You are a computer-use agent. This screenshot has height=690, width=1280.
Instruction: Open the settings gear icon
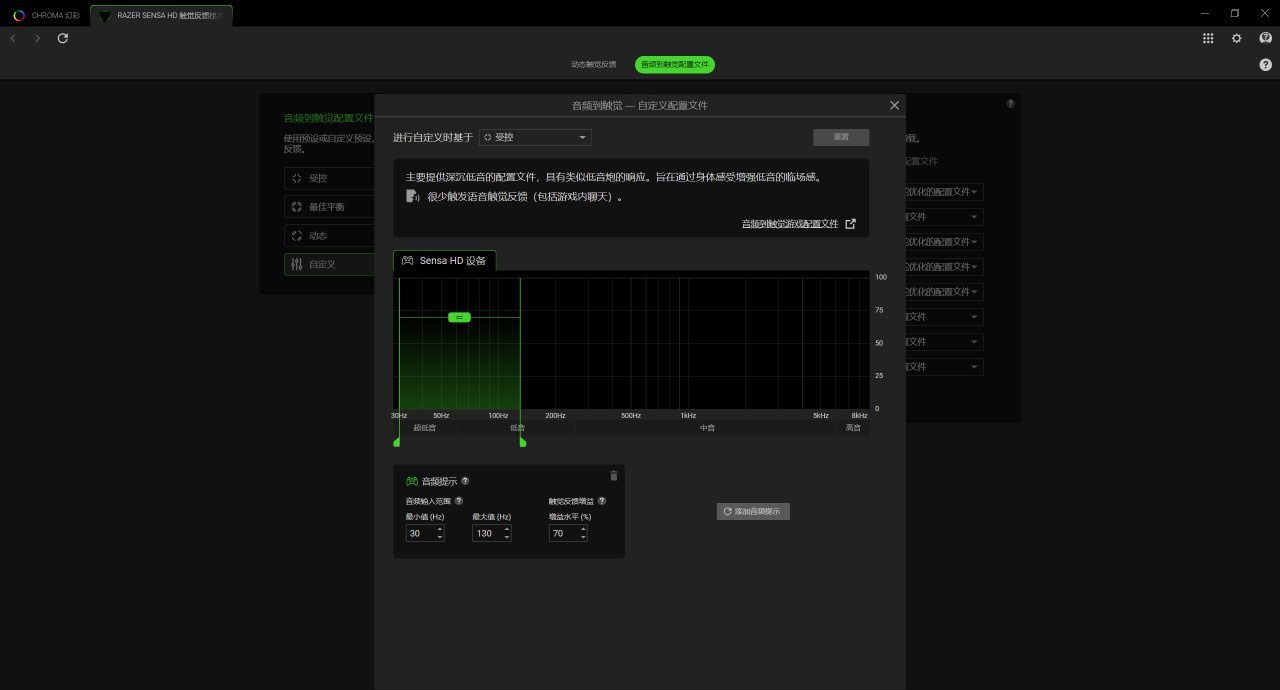coord(1237,38)
